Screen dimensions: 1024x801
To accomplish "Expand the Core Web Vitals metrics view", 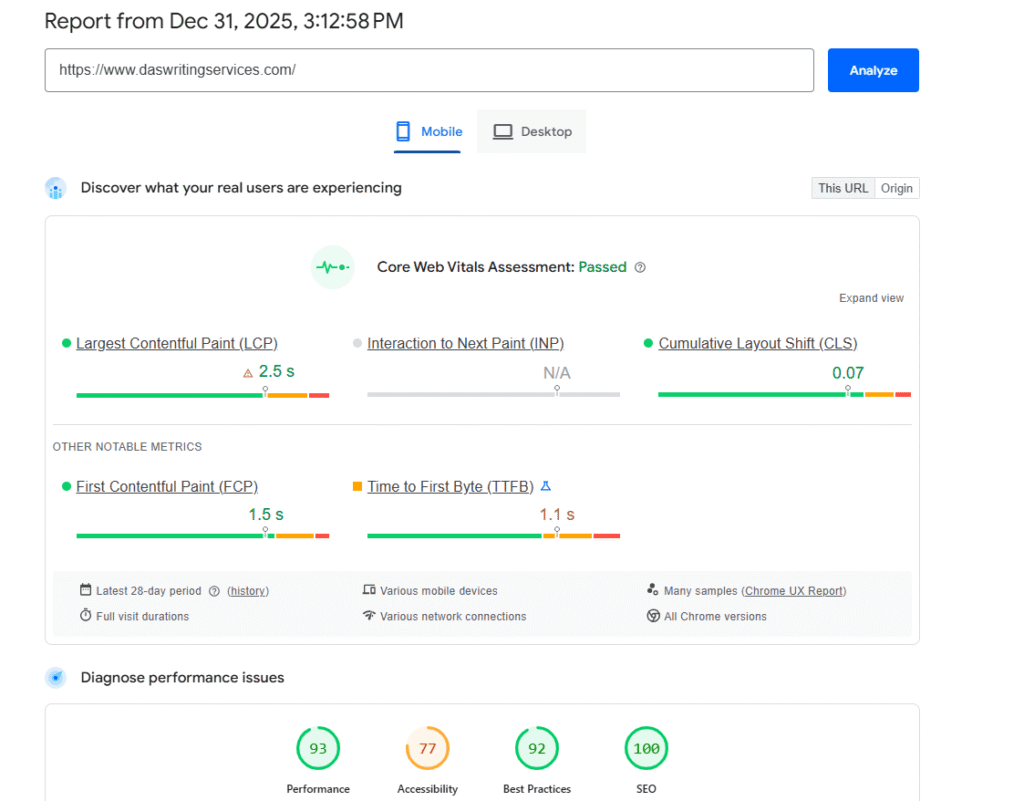I will coord(871,297).
